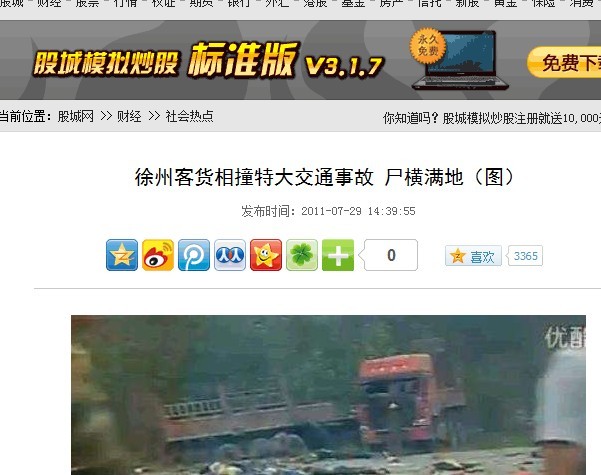601x475 pixels.
Task: Click the 免费下载 button on the banner
Action: (564, 62)
